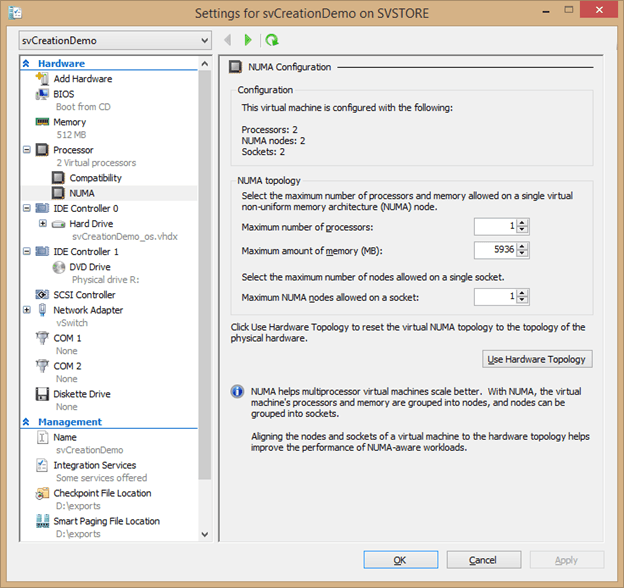Click the maximum memory (MB) field
This screenshot has width=624, height=588.
495,250
